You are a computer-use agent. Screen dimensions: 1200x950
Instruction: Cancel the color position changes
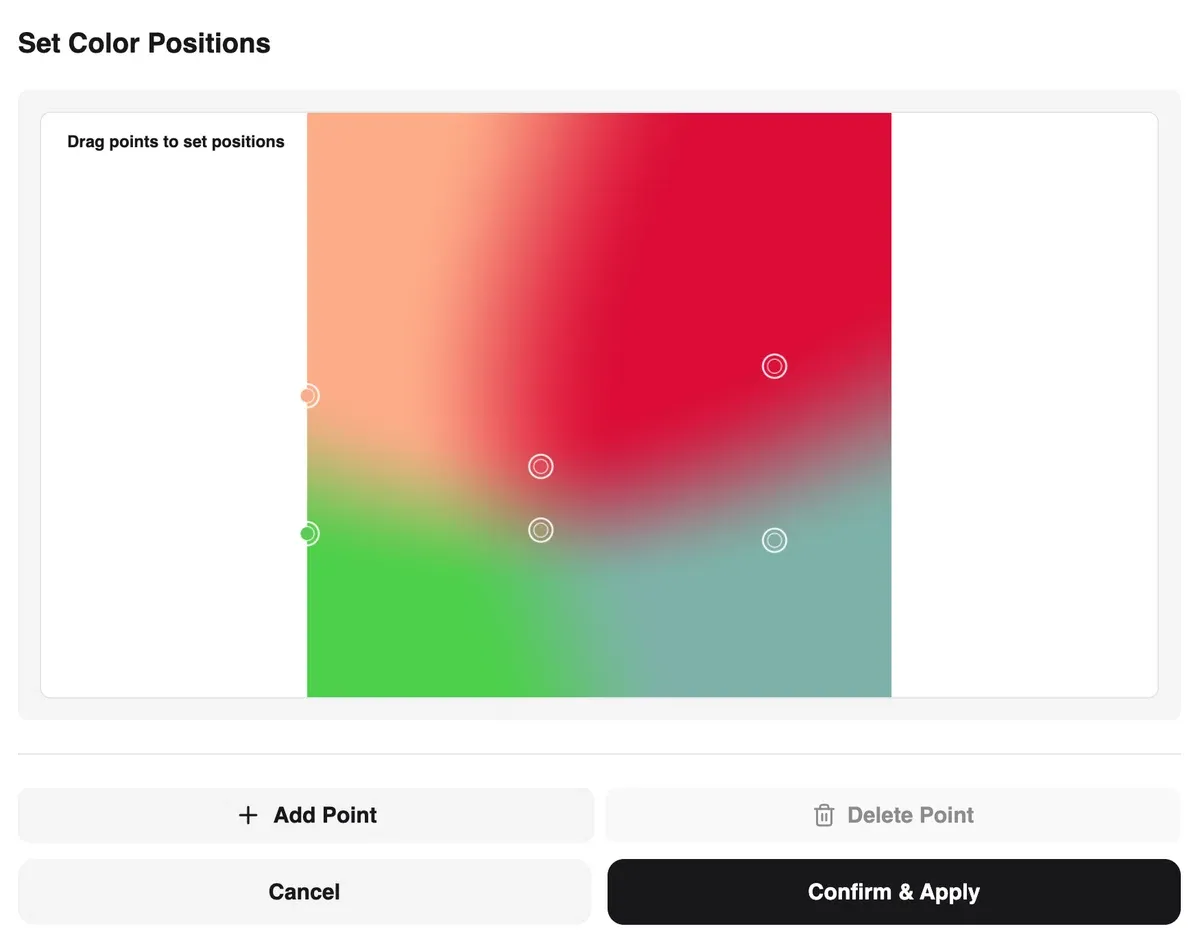pos(304,892)
